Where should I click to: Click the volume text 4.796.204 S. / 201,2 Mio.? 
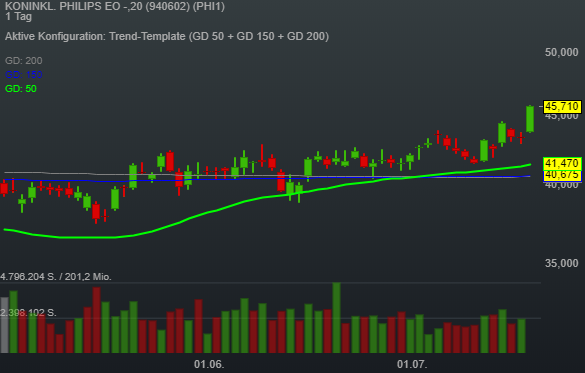[56, 277]
